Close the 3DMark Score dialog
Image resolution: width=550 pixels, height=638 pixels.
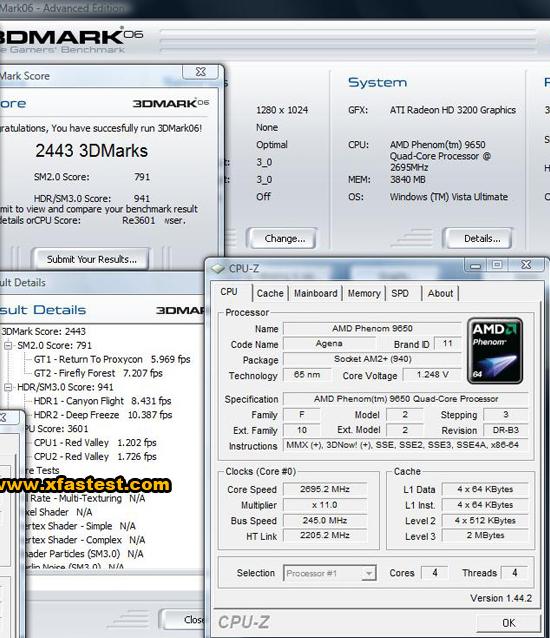coord(201,72)
